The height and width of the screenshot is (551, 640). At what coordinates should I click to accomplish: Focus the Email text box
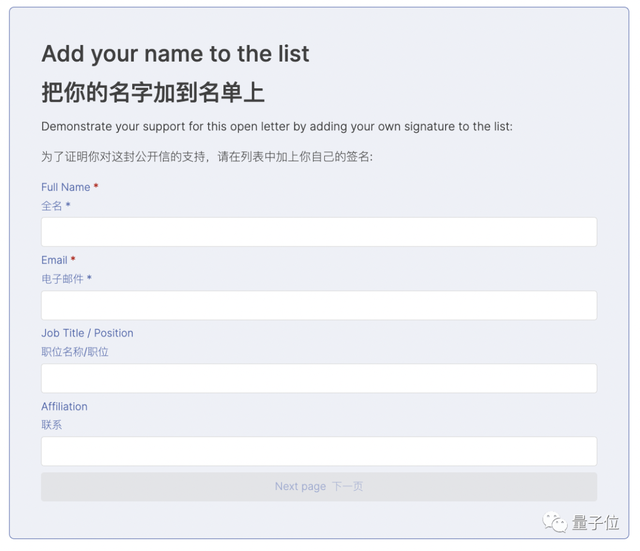pyautogui.click(x=319, y=305)
